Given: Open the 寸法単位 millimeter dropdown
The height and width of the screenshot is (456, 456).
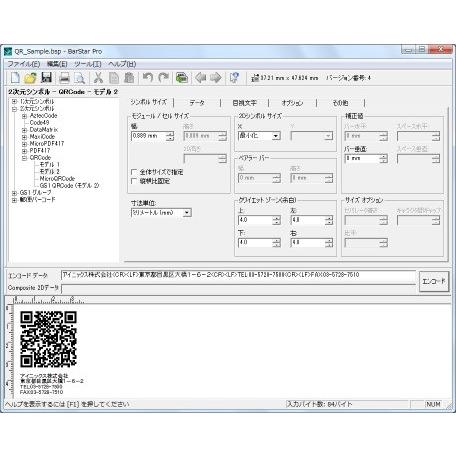Looking at the screenshot, I should pos(187,212).
